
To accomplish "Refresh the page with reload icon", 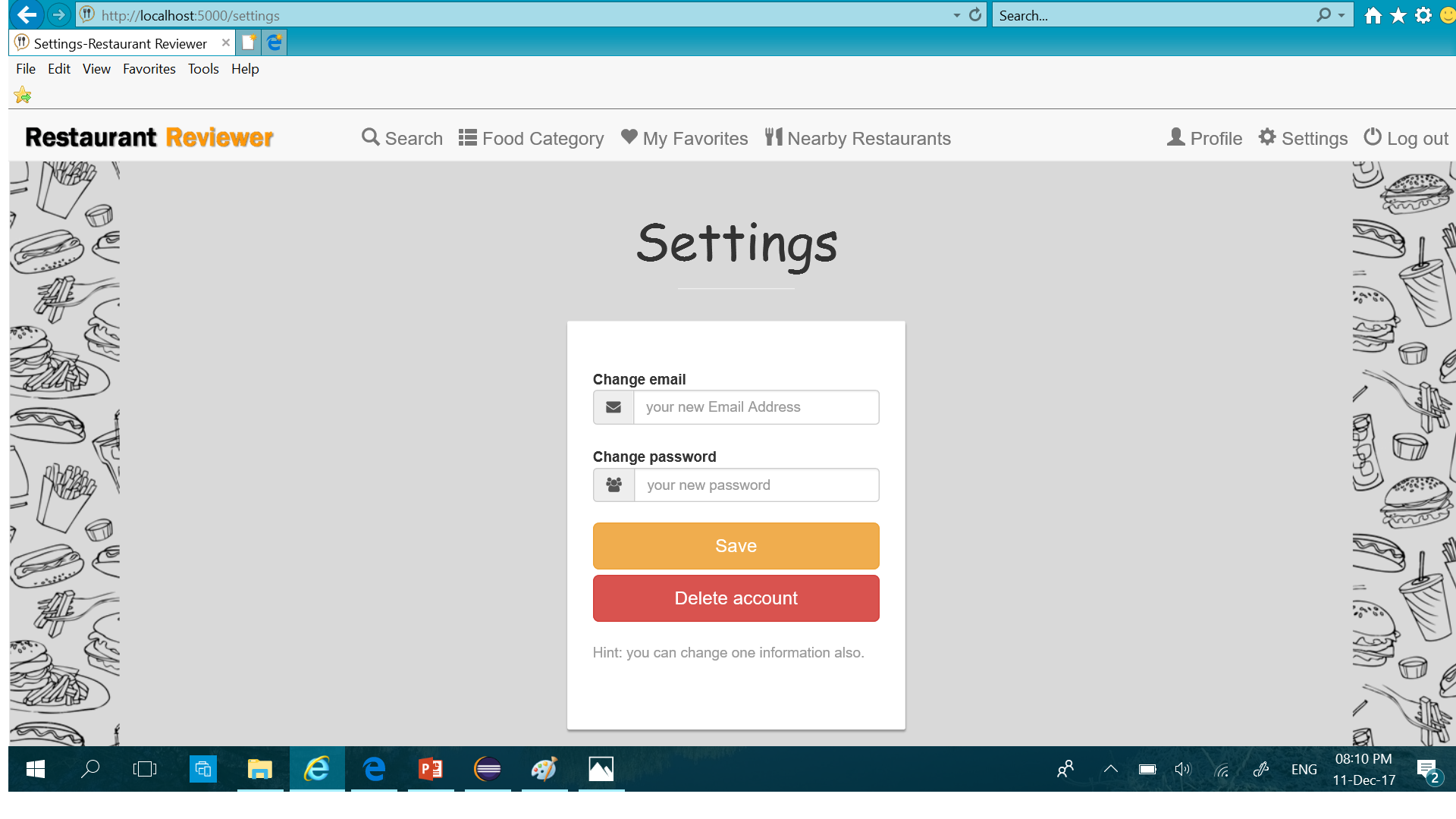I will click(975, 14).
